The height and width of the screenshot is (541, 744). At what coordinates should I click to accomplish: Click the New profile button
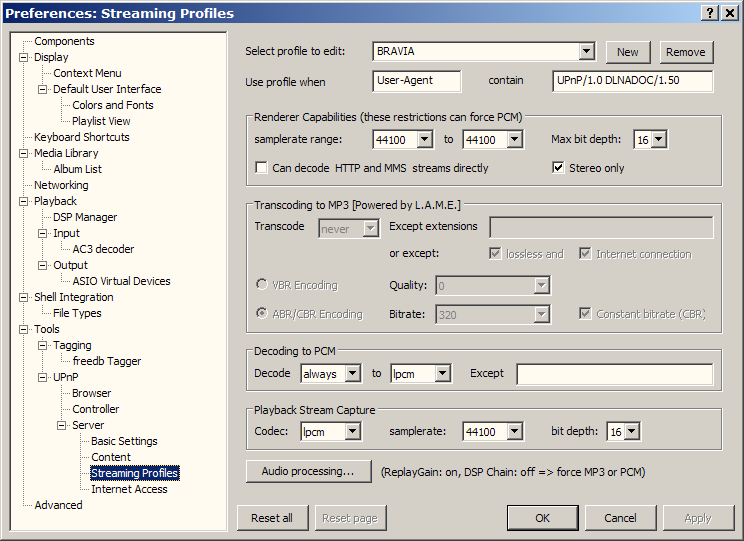click(627, 52)
